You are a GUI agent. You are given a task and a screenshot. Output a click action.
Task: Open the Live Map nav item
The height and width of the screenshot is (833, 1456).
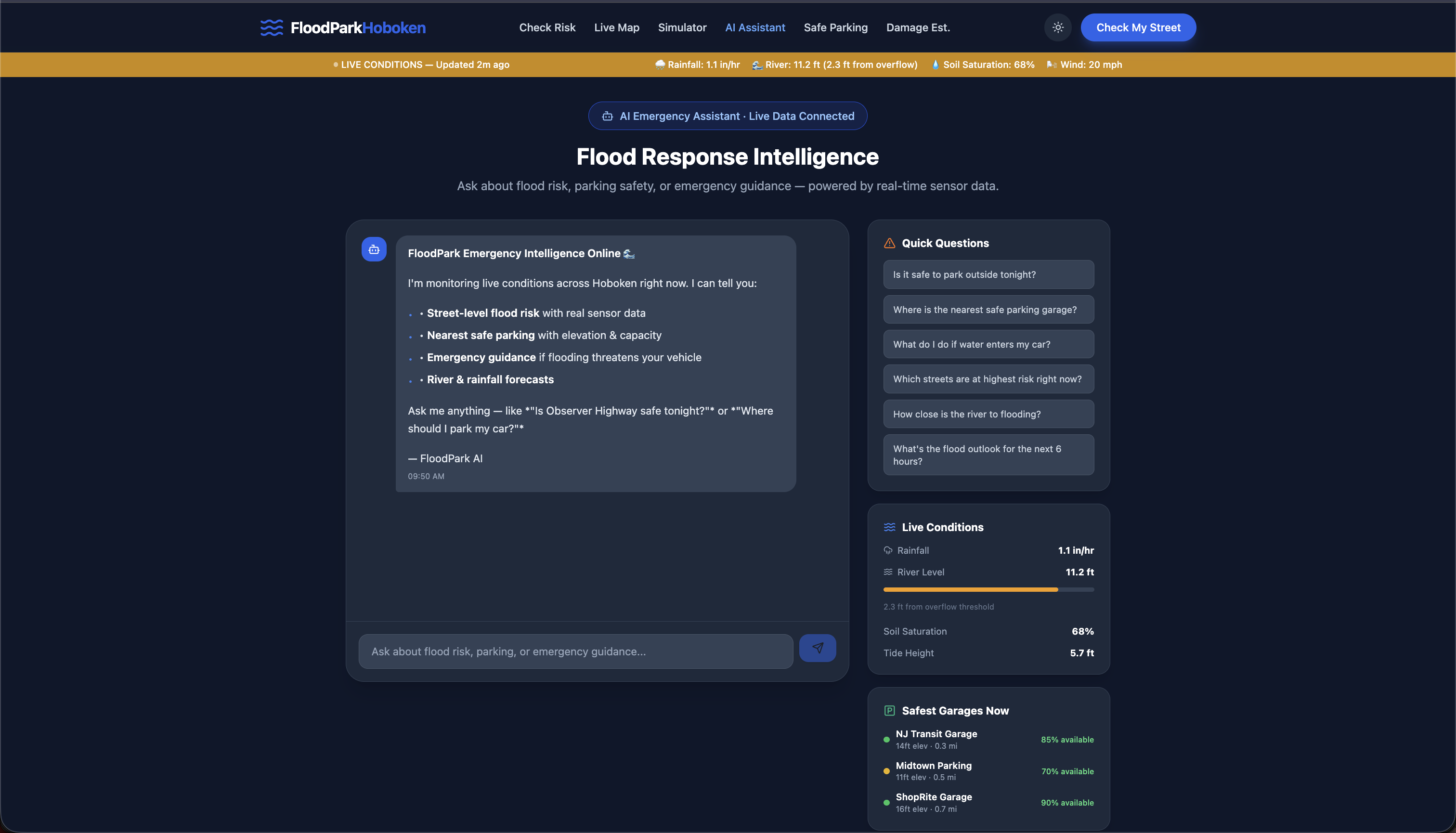point(617,27)
